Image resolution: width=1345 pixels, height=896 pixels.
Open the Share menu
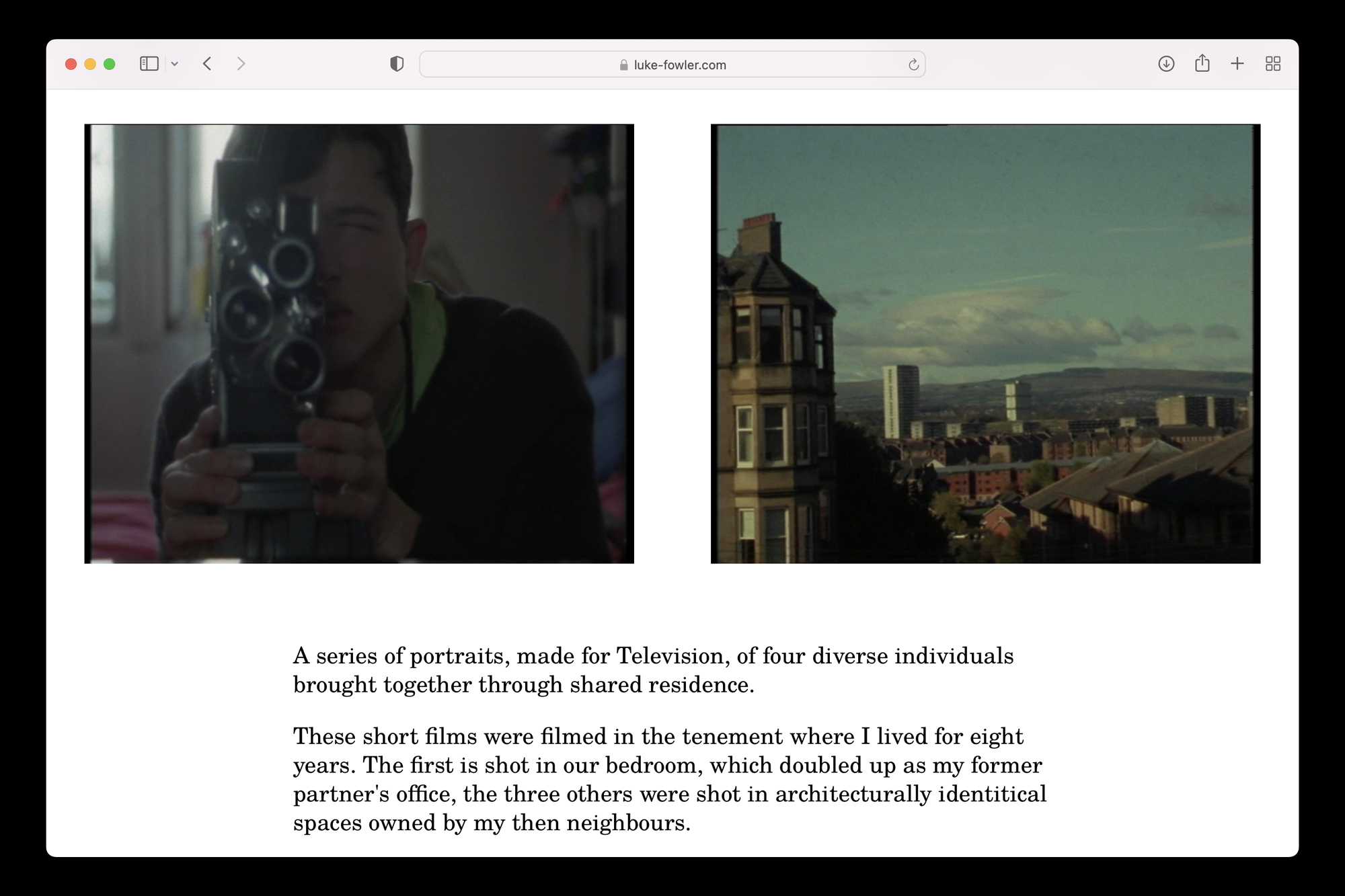coord(1202,64)
